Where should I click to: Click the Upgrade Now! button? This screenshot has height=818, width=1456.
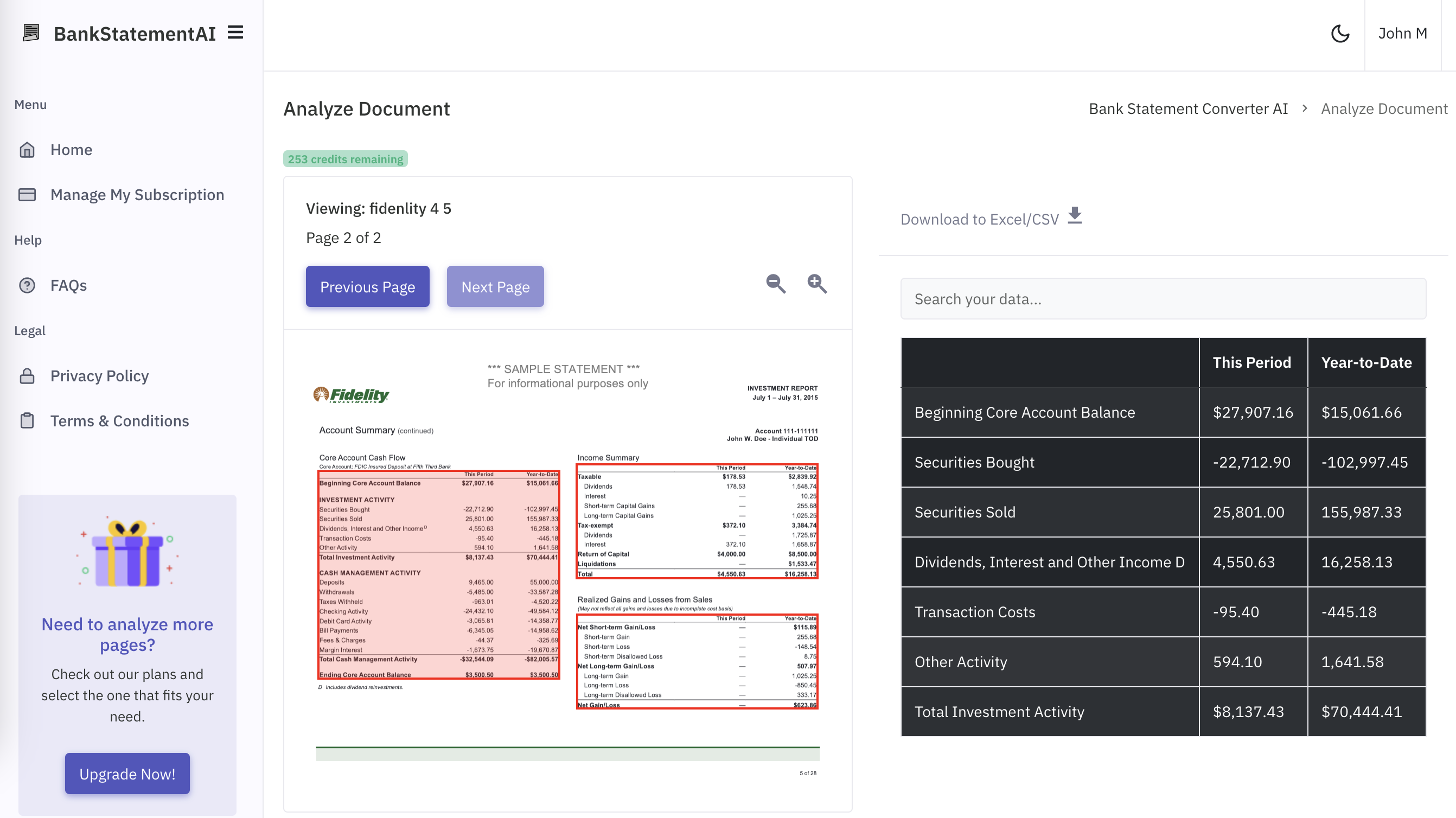coord(127,774)
